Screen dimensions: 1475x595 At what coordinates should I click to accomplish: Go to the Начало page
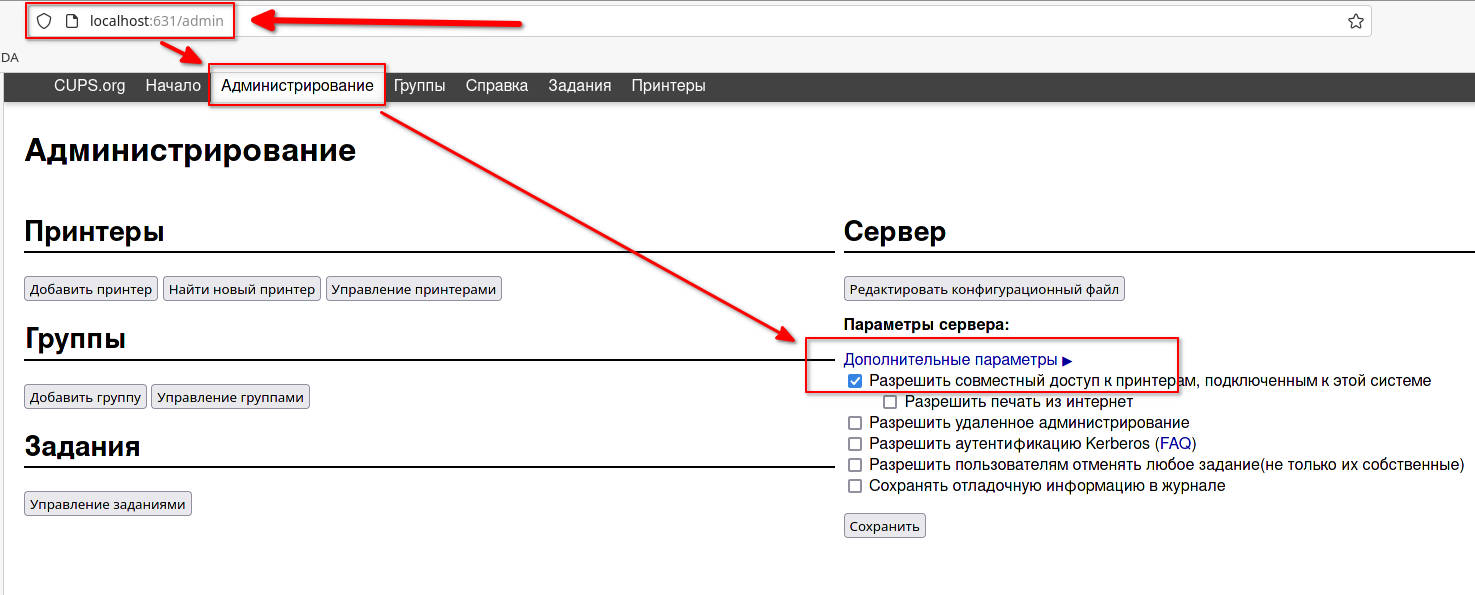172,85
